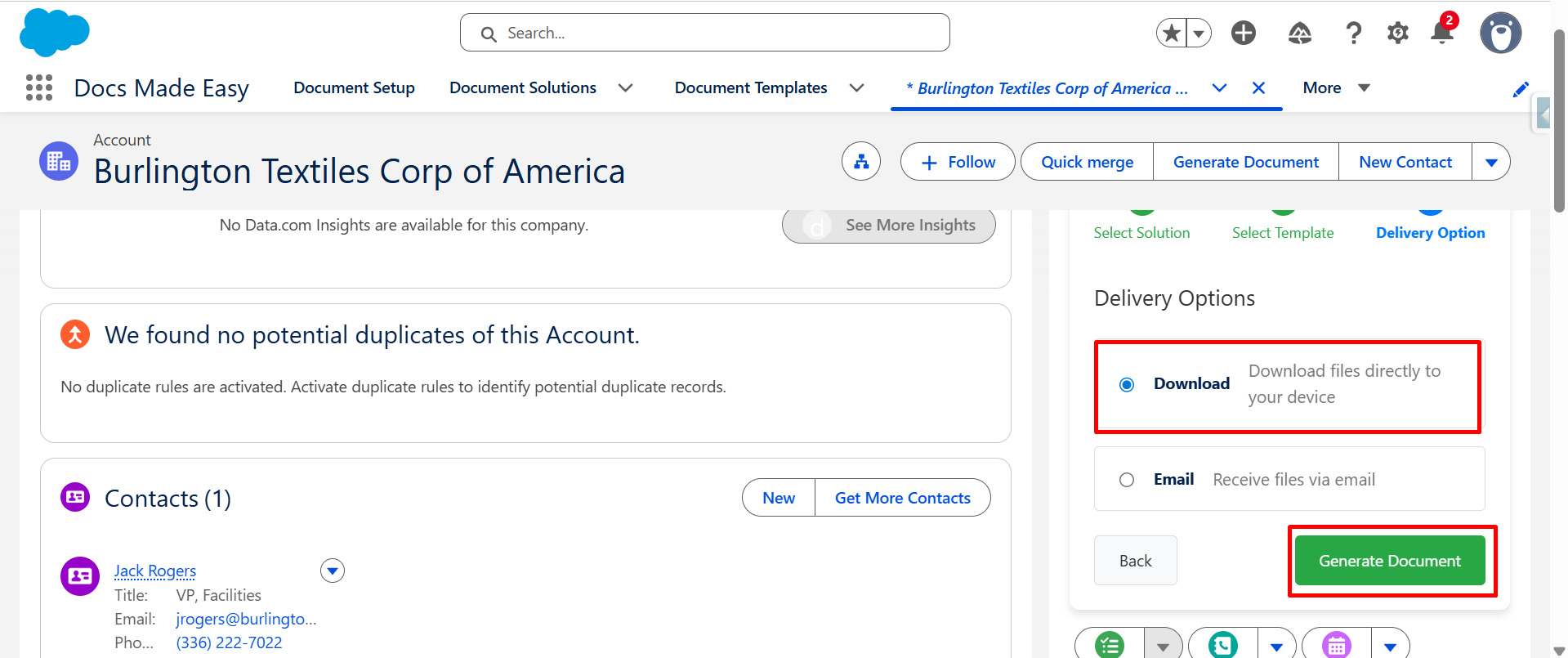Click the 'Contacts (1)' heading
This screenshot has width=1568, height=658.
pyautogui.click(x=168, y=498)
